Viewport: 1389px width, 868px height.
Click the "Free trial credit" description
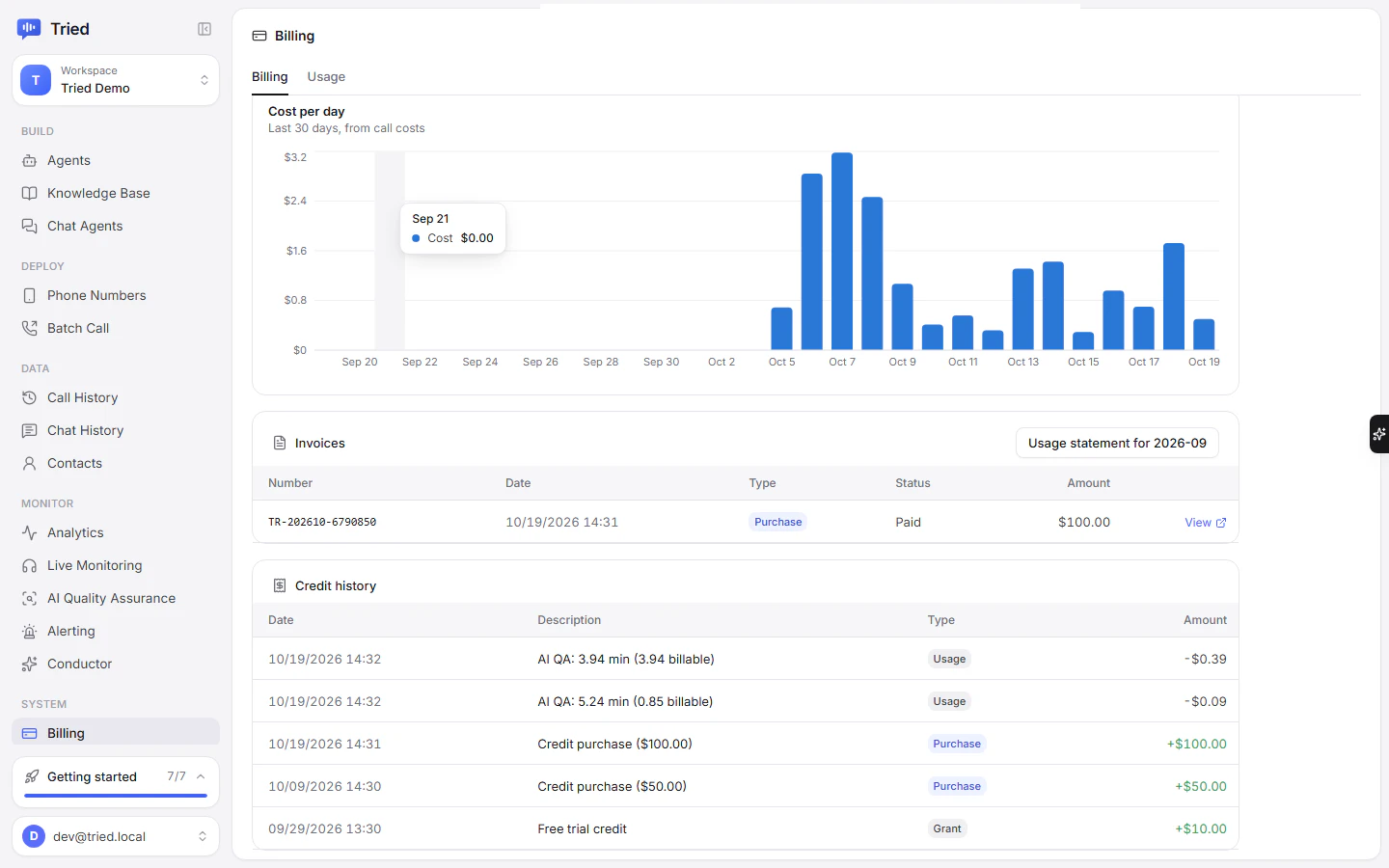click(x=582, y=828)
